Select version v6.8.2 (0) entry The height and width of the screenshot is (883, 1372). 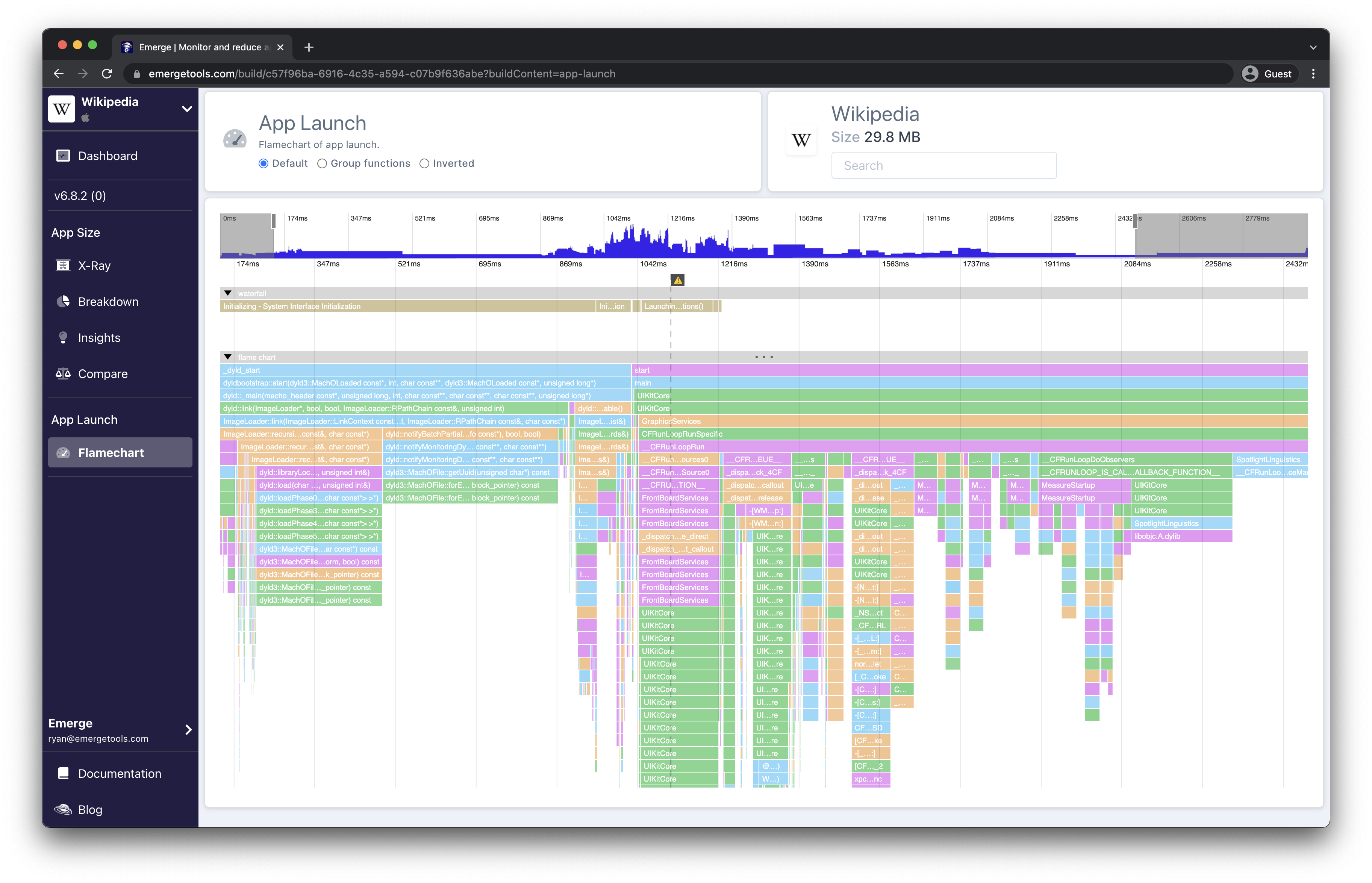coord(80,195)
